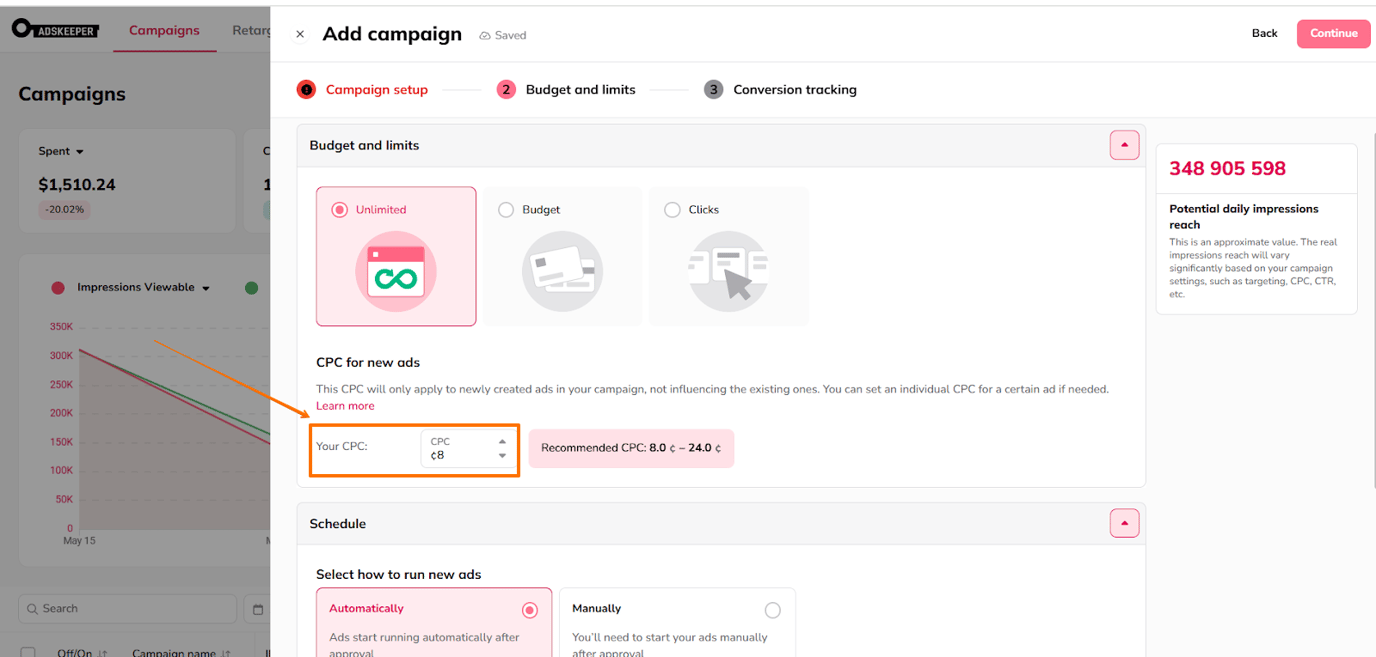Screen dimensions: 1376x657
Task: Click the search magnifier icon
Action: [x=34, y=608]
